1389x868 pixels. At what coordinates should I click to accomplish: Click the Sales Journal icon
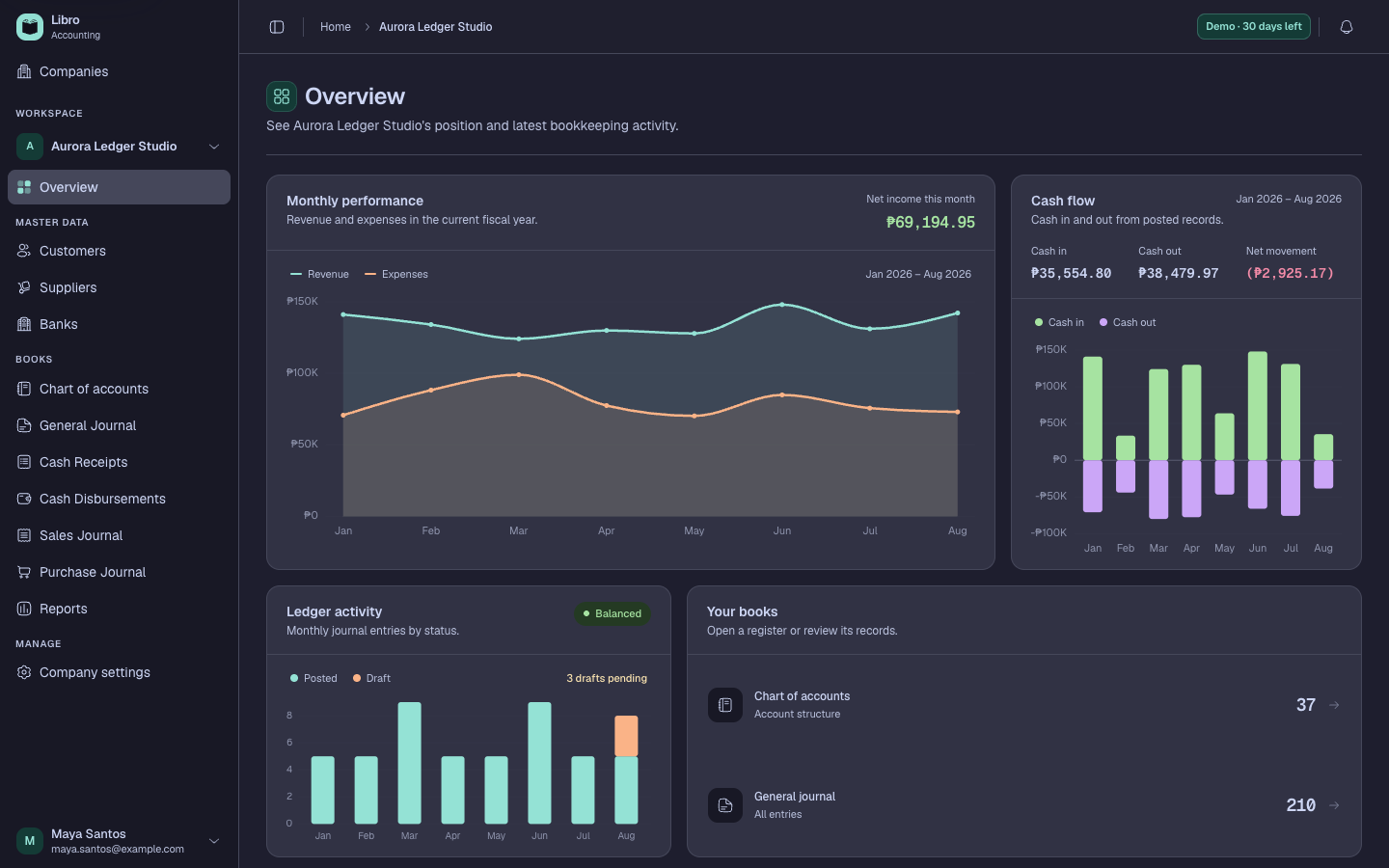tap(24, 535)
